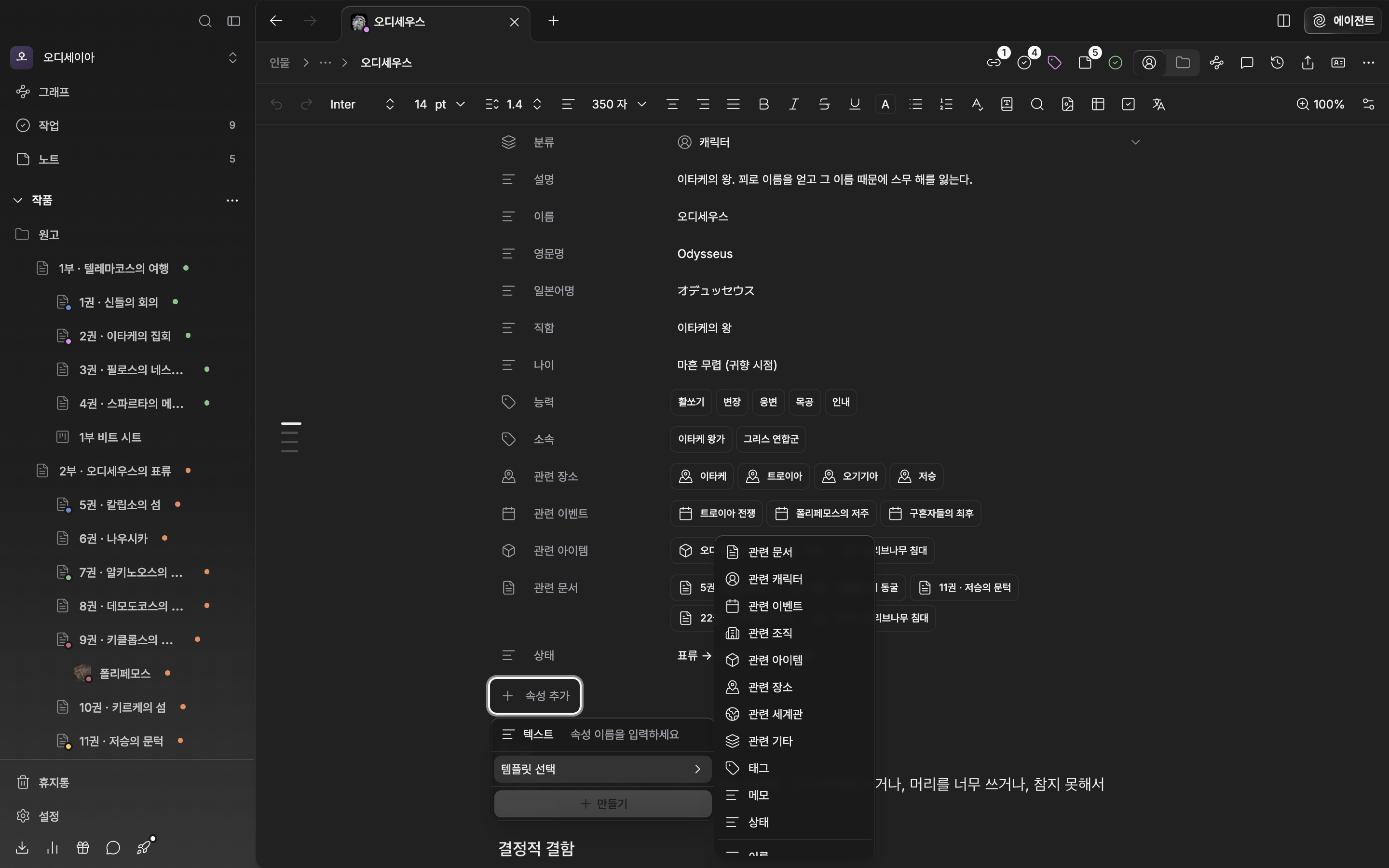Open the 에이전트 panel
Image resolution: width=1389 pixels, height=868 pixels.
[x=1343, y=21]
